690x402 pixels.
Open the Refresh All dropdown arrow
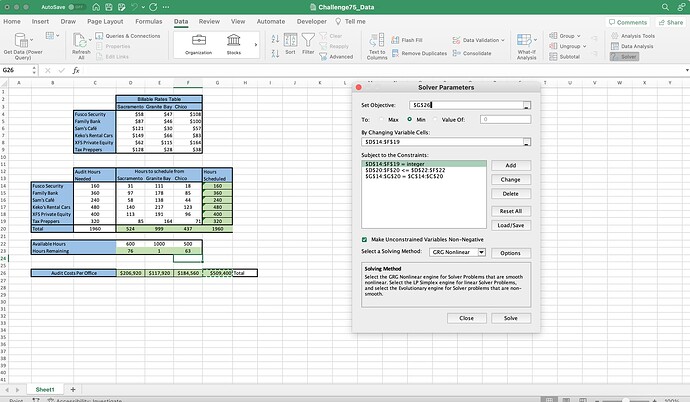(90, 40)
